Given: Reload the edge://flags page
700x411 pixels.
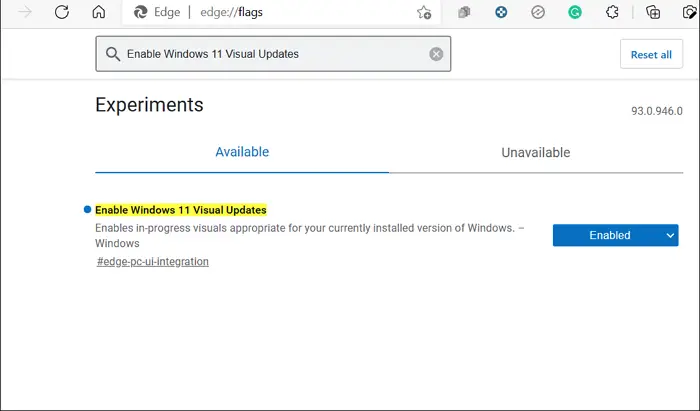Looking at the screenshot, I should 62,12.
